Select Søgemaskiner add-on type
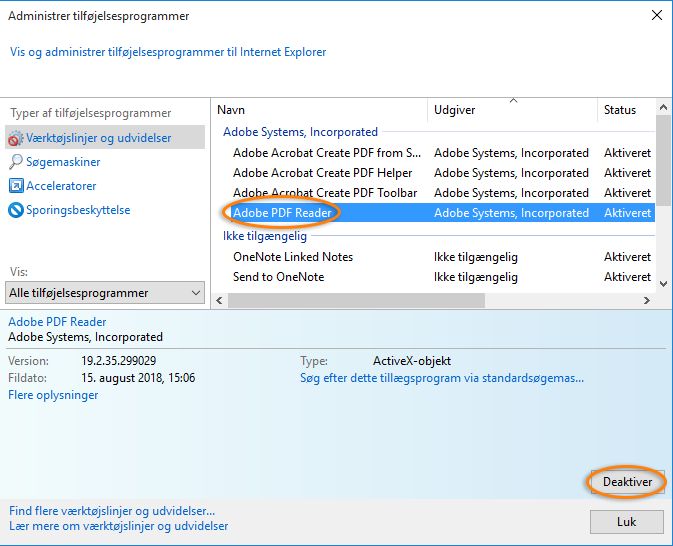Viewport: 673px width, 546px height. pyautogui.click(x=63, y=162)
